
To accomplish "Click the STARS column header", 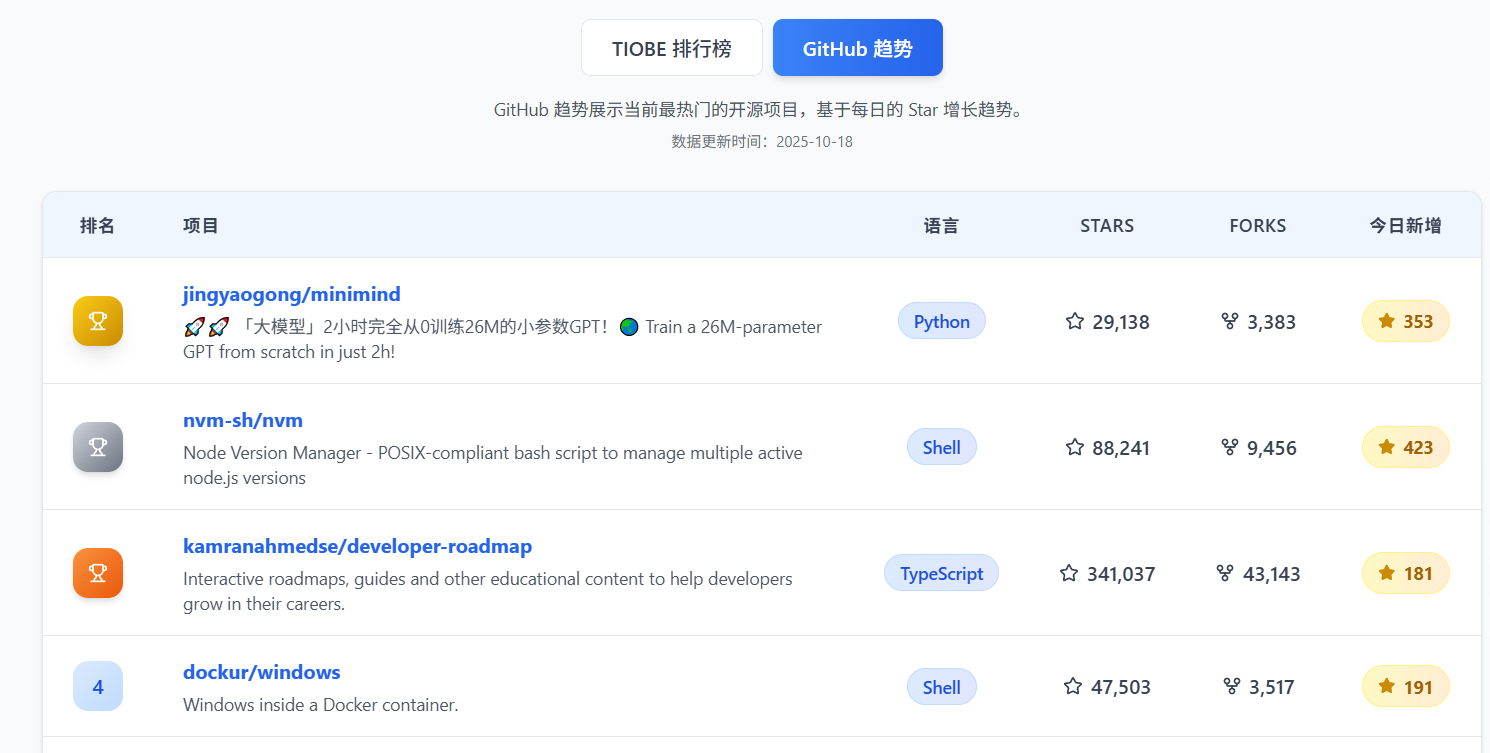I will tap(1107, 225).
